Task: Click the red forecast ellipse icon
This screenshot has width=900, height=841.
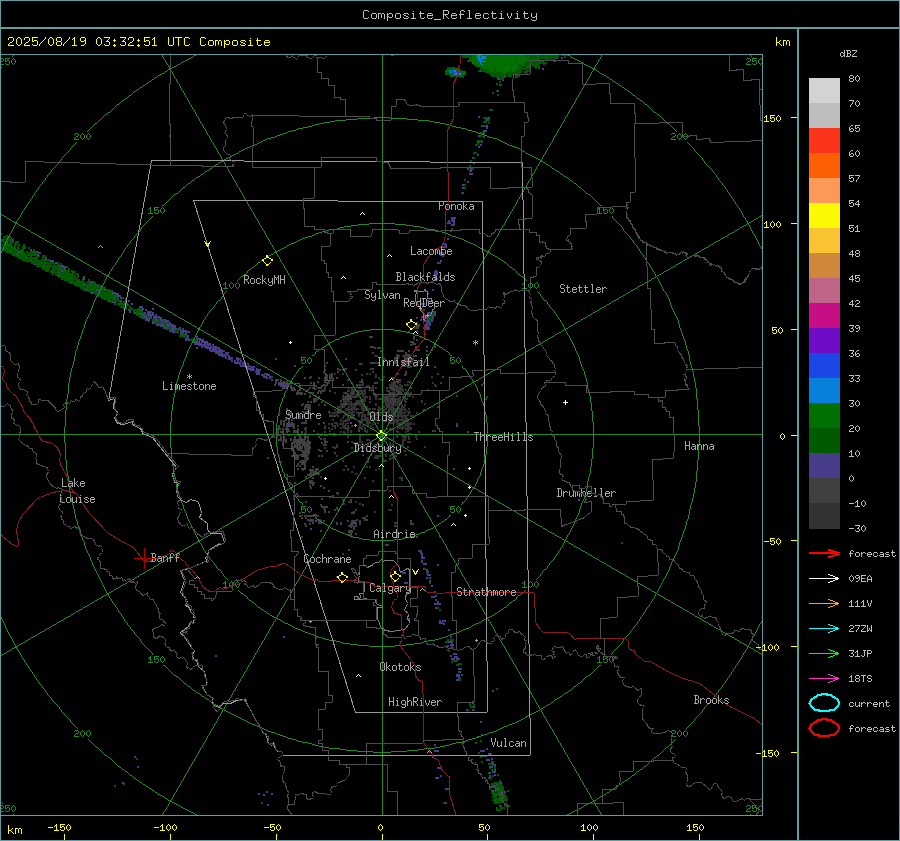Action: (824, 728)
